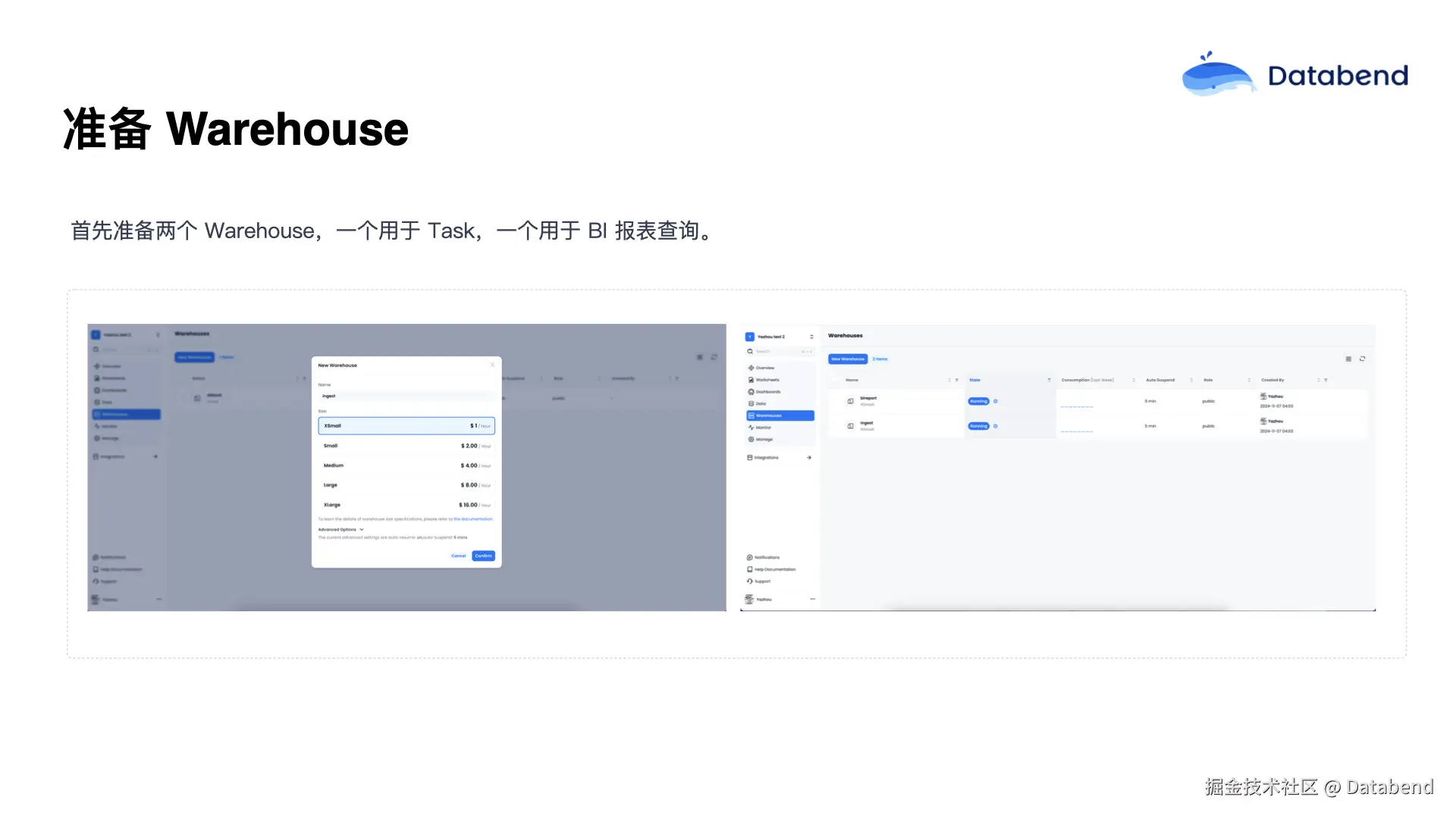Expand the Integrations arrow in sidebar
Image resolution: width=1456 pixels, height=819 pixels.
pyautogui.click(x=809, y=457)
